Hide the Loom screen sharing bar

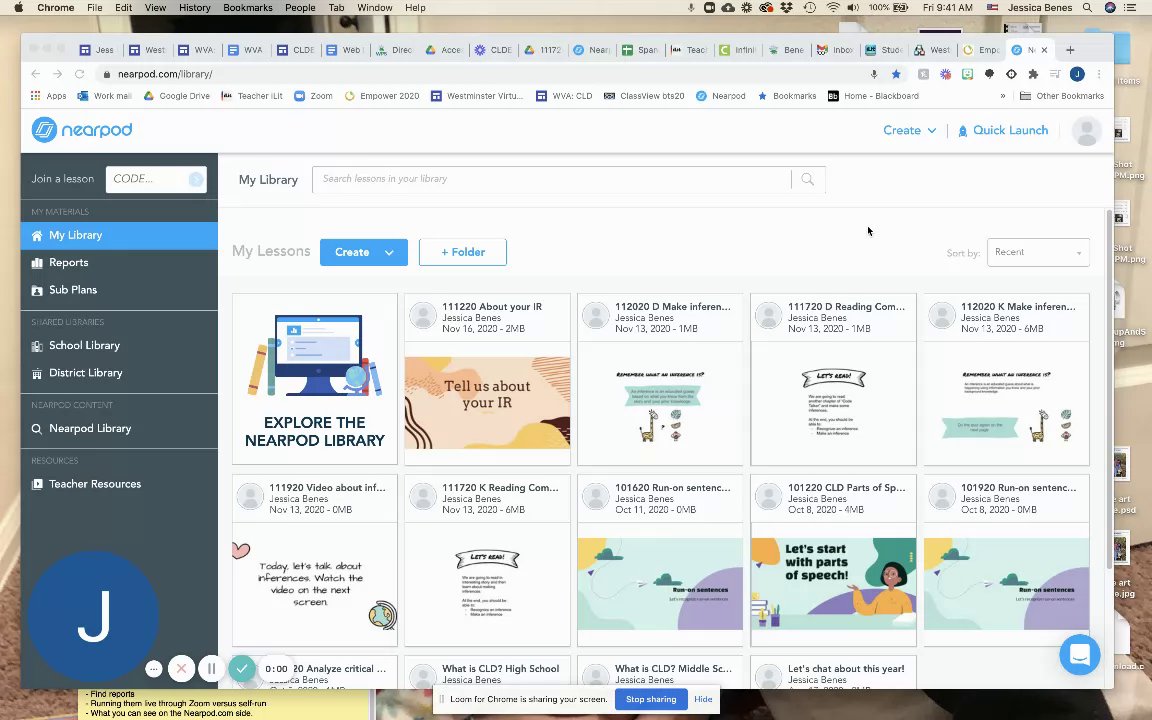(x=703, y=699)
